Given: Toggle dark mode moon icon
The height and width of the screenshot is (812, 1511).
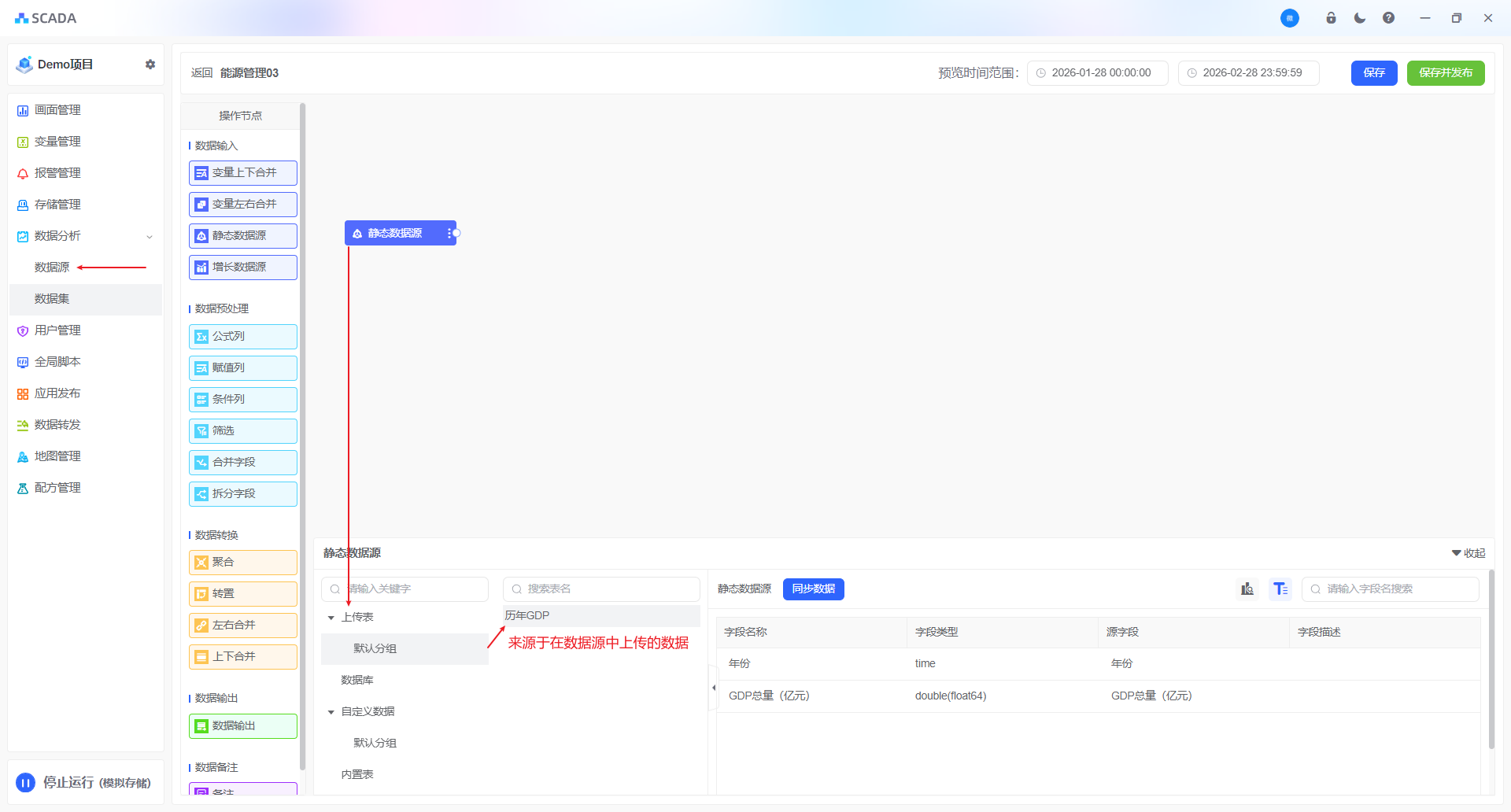Looking at the screenshot, I should [1360, 18].
